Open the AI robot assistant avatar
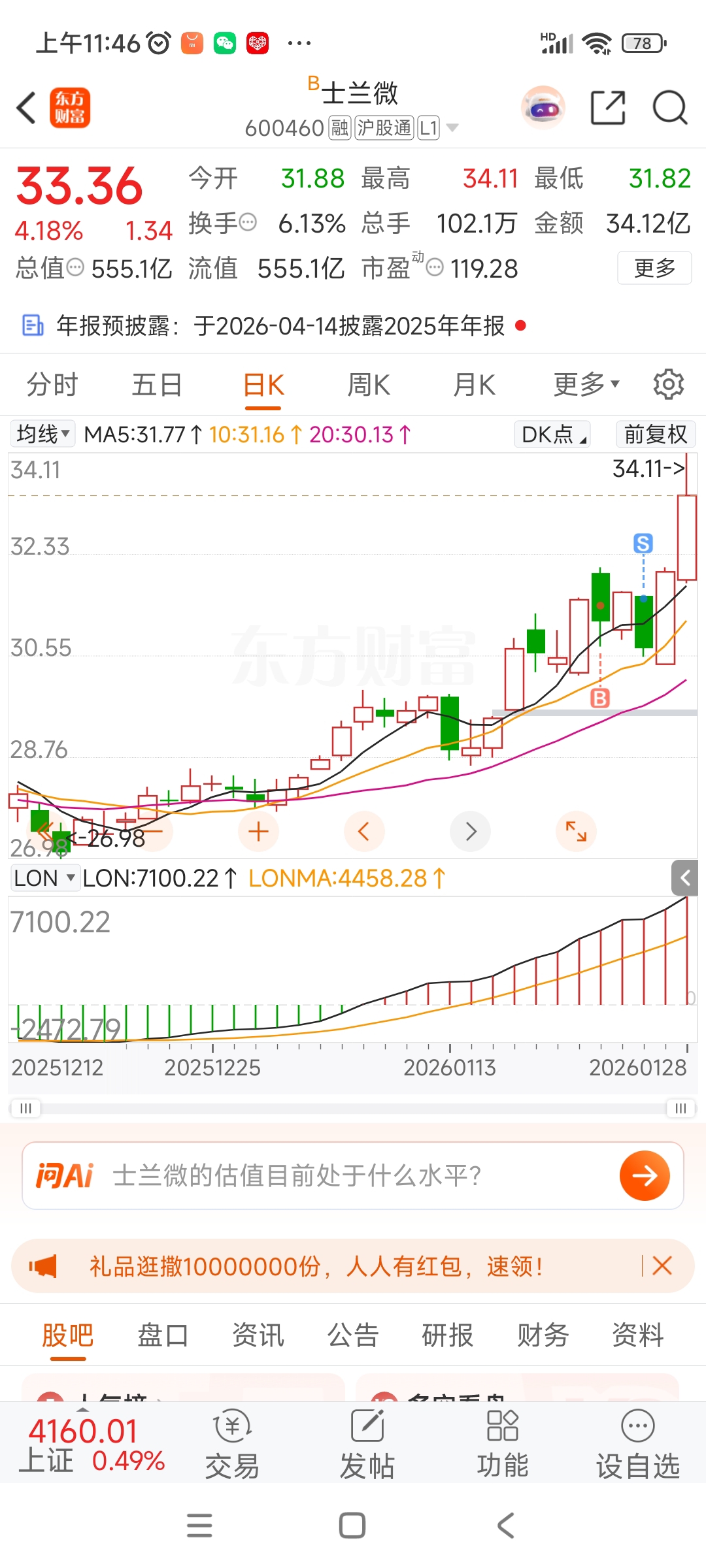Screen dimensions: 706x1568 (x=543, y=108)
